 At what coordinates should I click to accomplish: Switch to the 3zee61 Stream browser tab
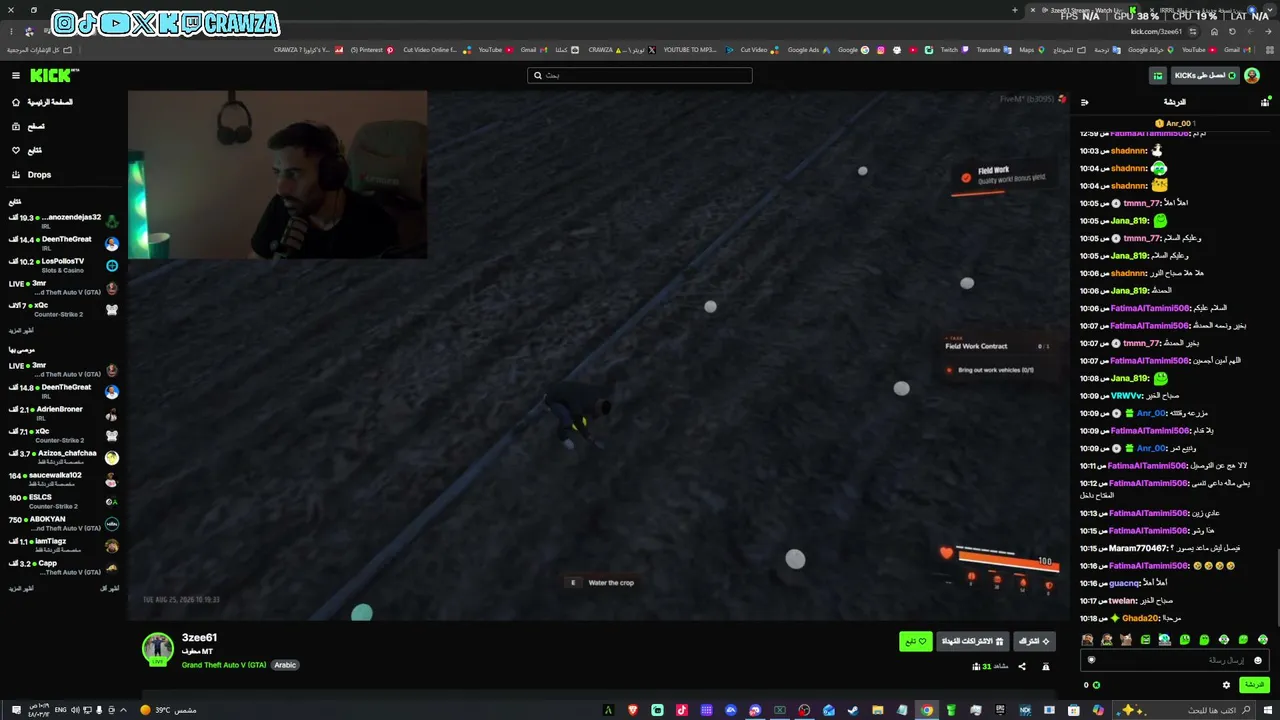pyautogui.click(x=1083, y=10)
